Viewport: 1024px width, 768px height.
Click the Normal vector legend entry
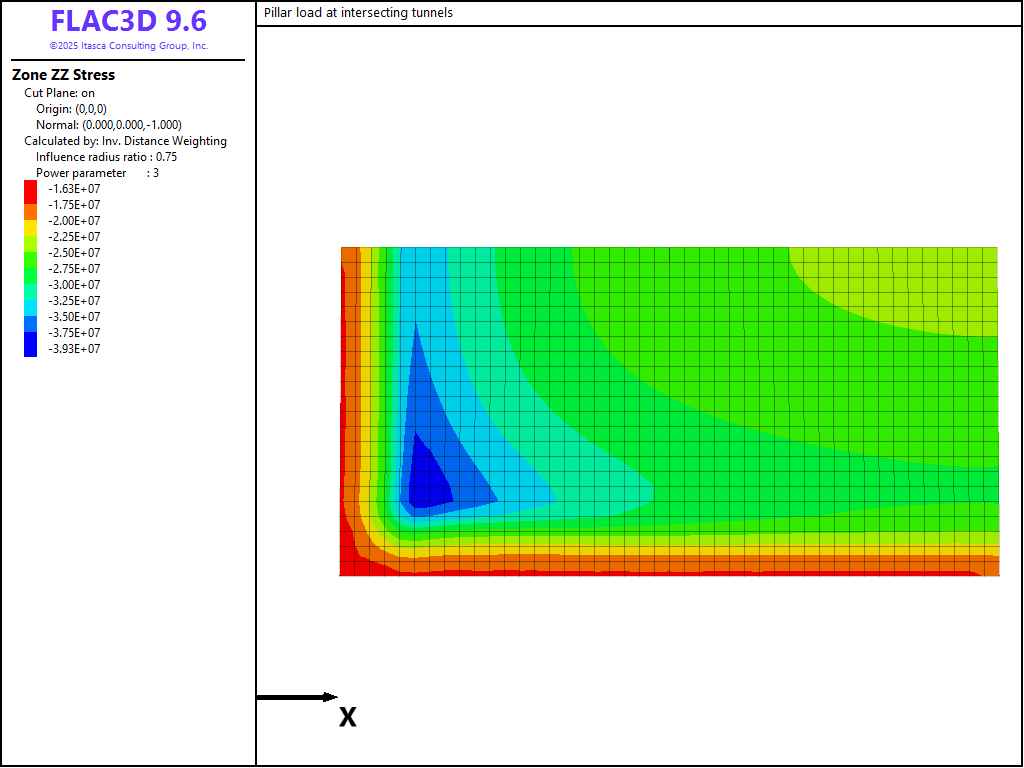(x=108, y=125)
